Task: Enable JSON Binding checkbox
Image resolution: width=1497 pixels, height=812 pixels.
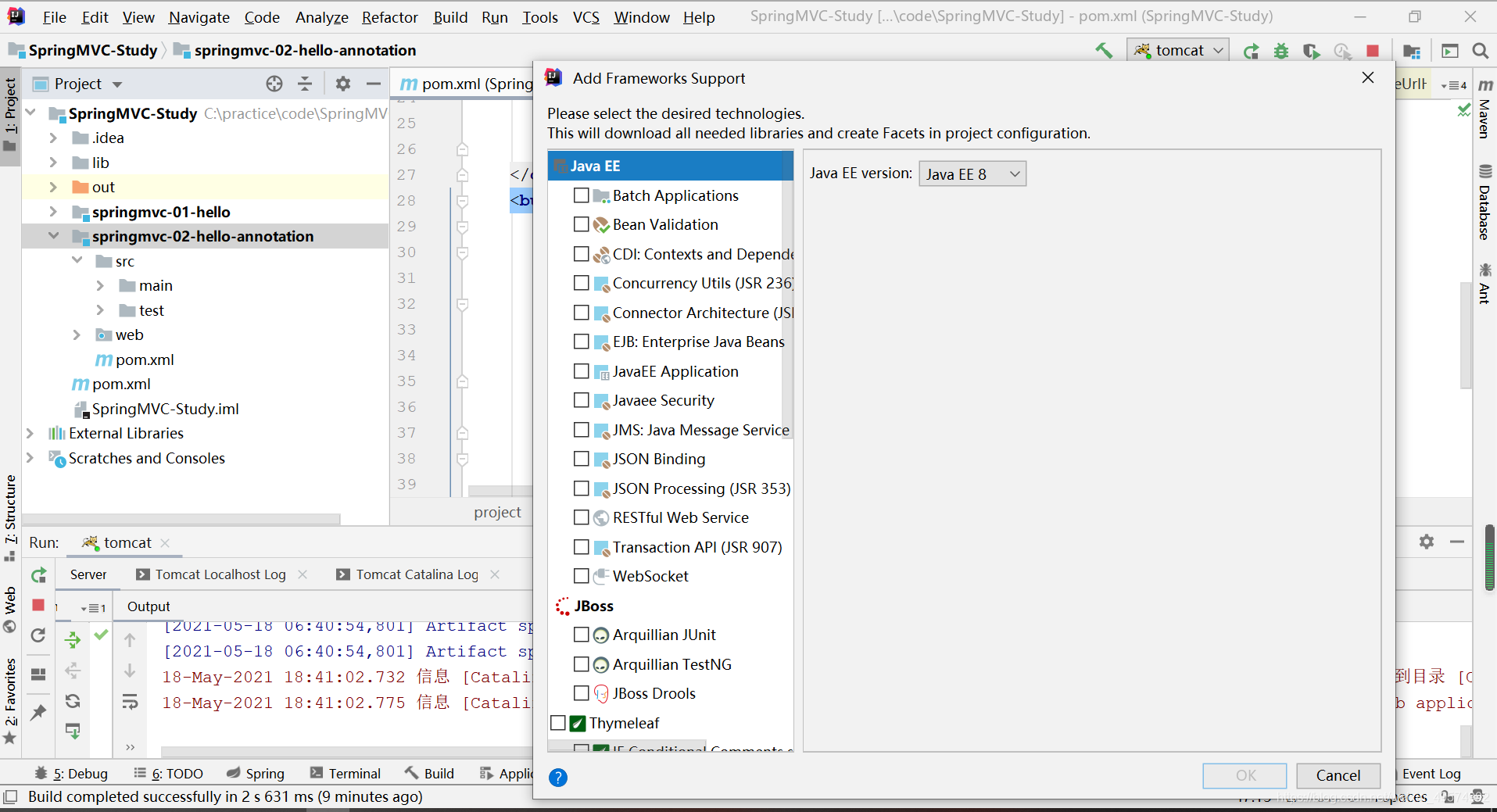Action: coord(582,459)
